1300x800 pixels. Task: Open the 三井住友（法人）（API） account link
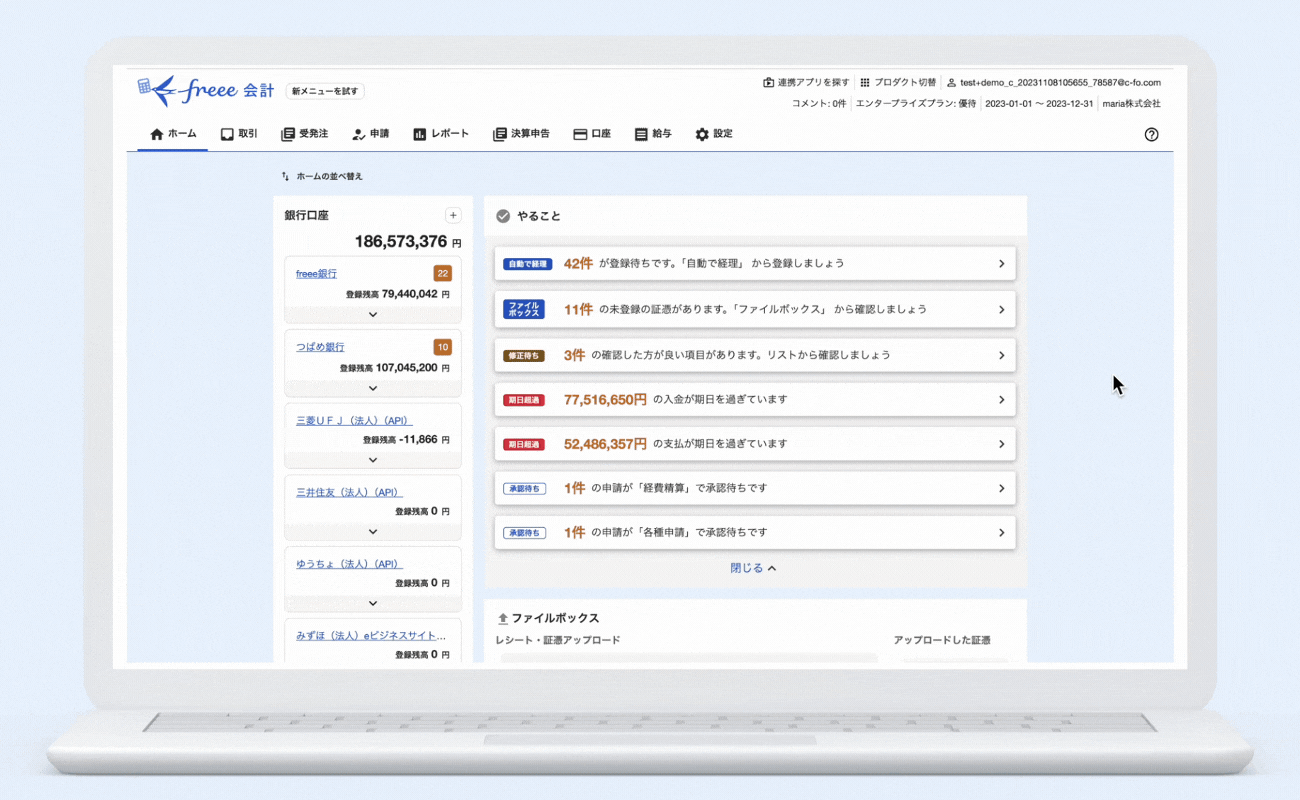pyautogui.click(x=349, y=492)
